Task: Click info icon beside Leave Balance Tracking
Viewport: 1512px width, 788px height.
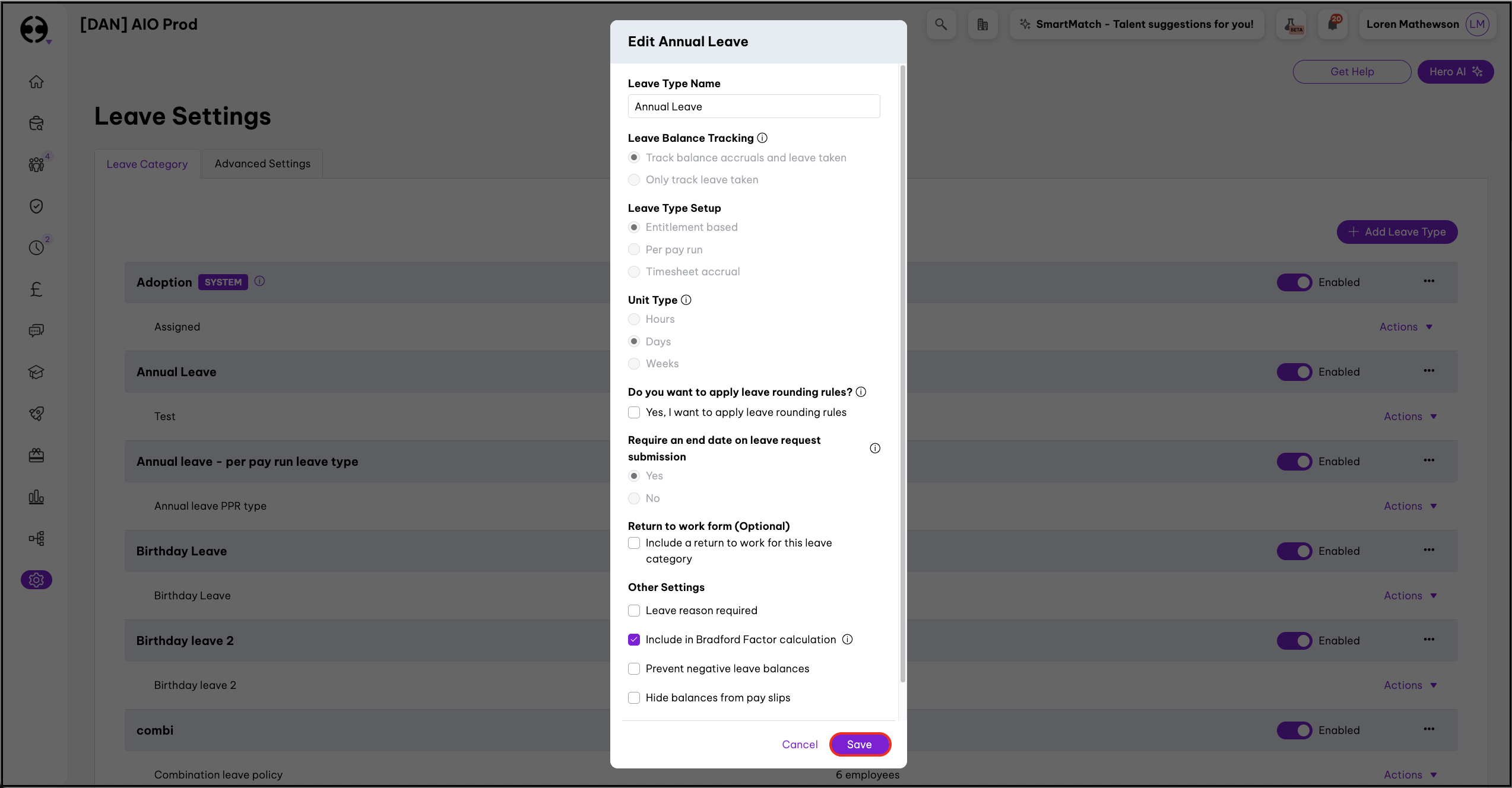Action: (x=762, y=138)
